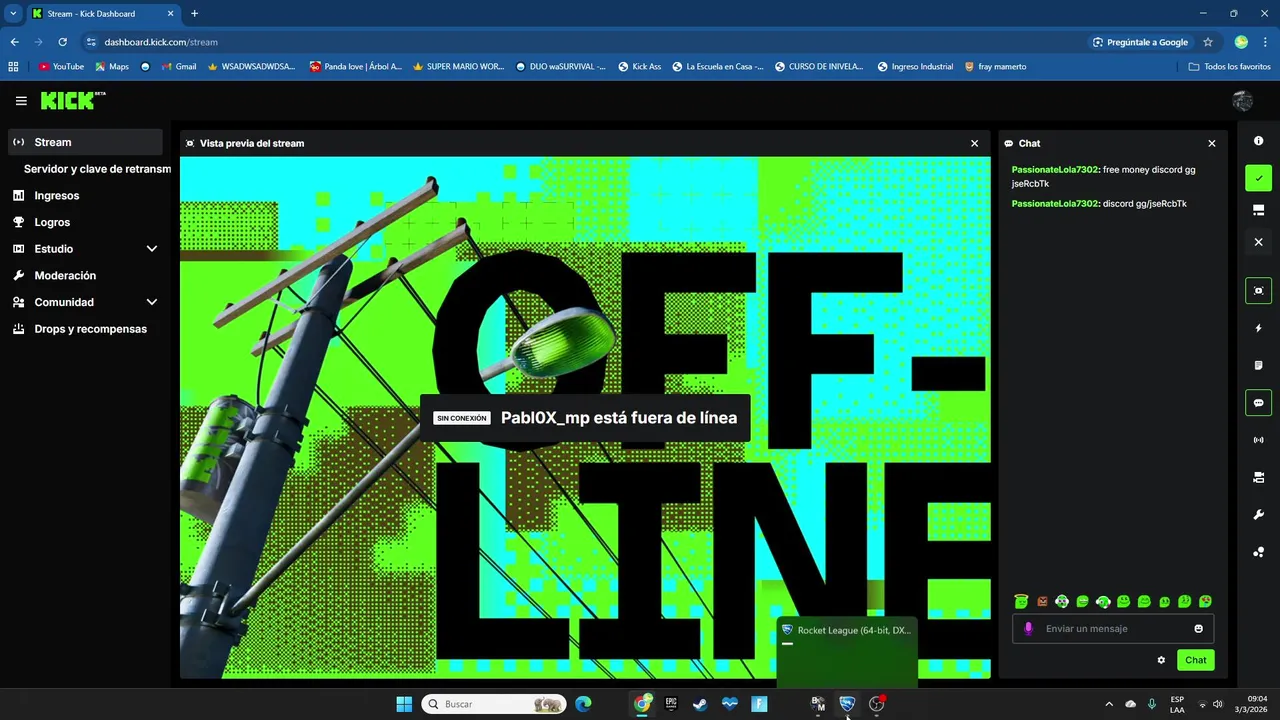The image size is (1280, 720).
Task: Open OBS Studio from taskbar
Action: pos(876,704)
